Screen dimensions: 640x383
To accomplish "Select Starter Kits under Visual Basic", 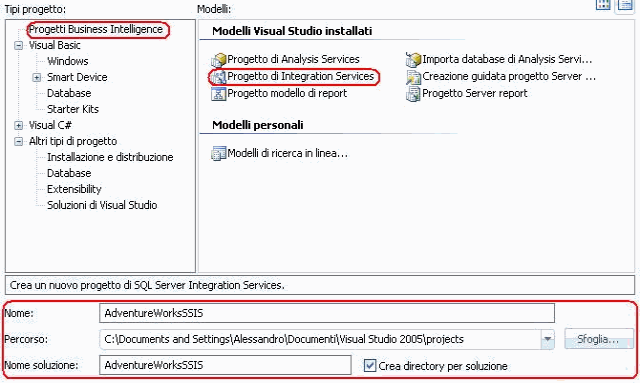I will pyautogui.click(x=73, y=109).
